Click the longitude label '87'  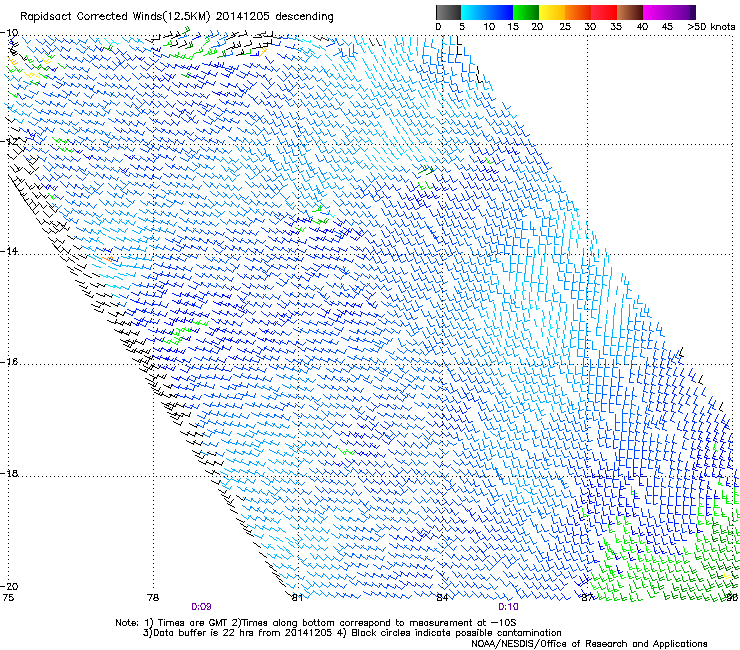click(587, 598)
